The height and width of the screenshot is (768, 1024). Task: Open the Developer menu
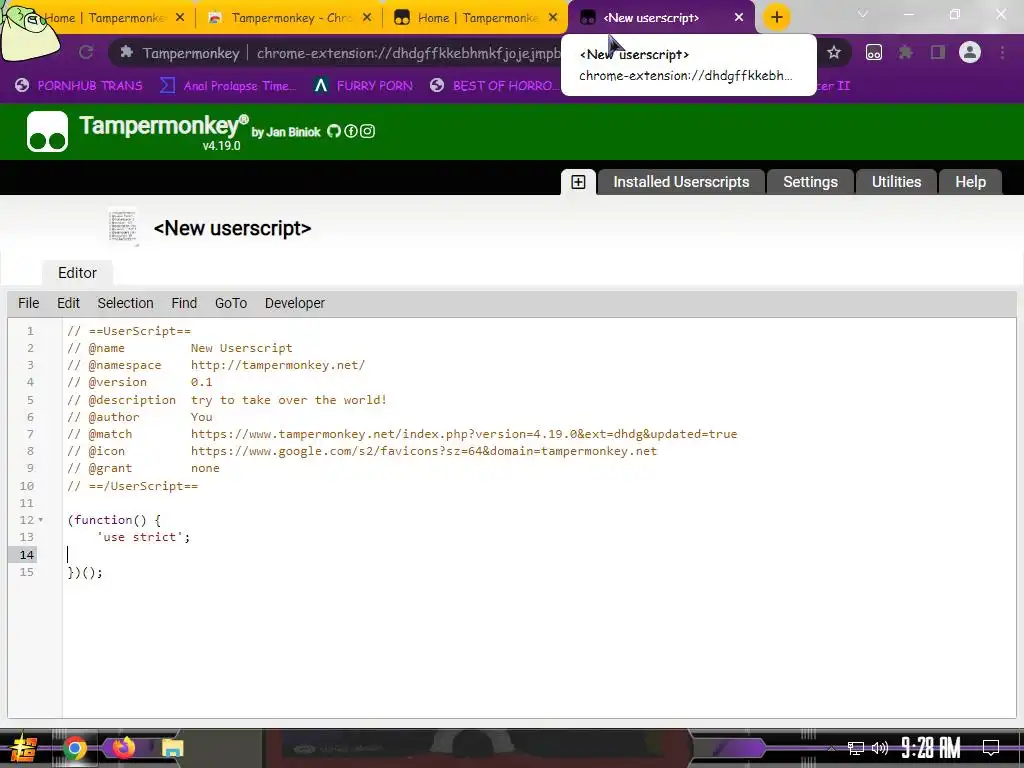click(x=295, y=303)
